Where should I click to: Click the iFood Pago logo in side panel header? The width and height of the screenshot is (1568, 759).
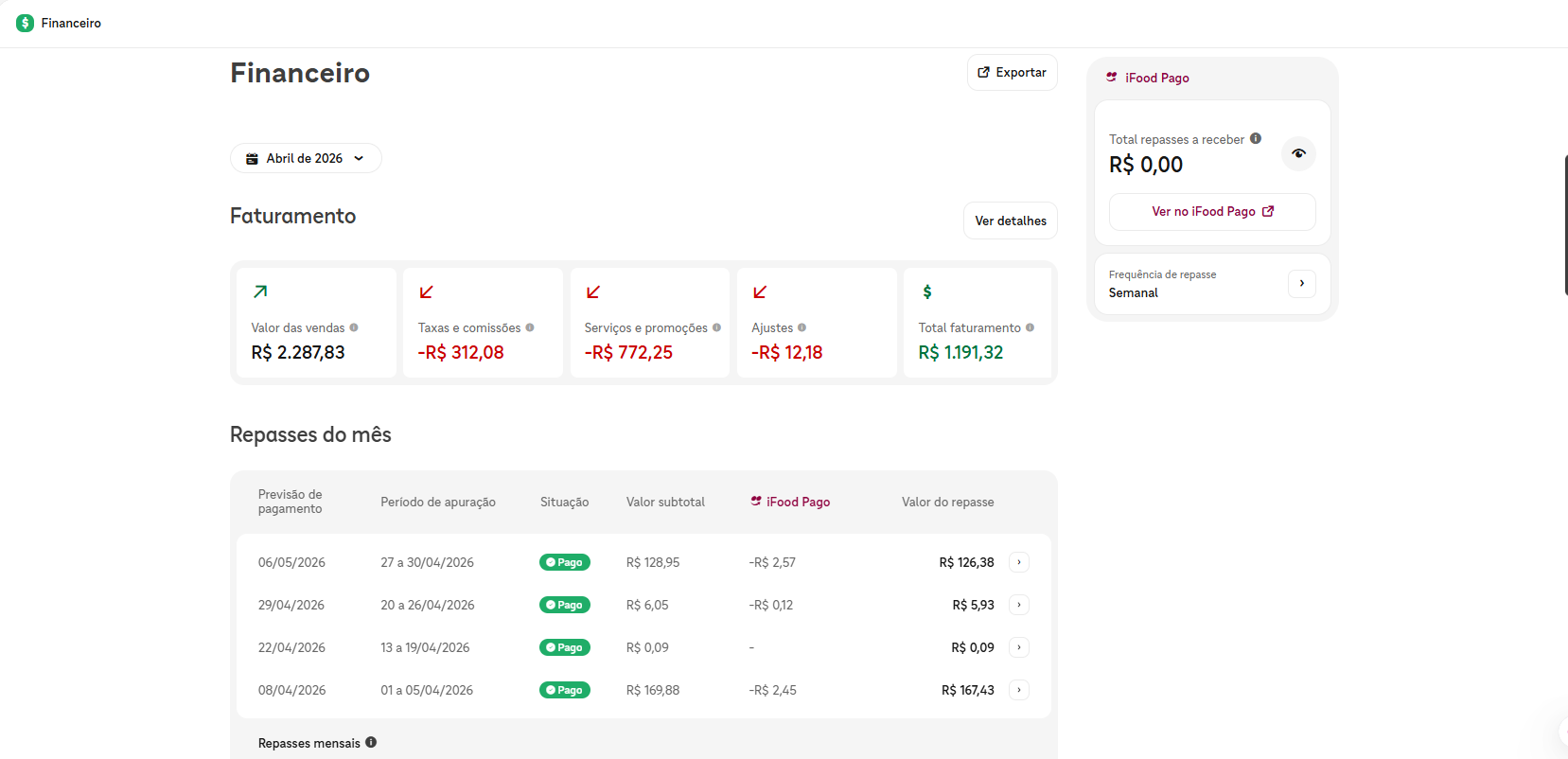tap(1112, 78)
